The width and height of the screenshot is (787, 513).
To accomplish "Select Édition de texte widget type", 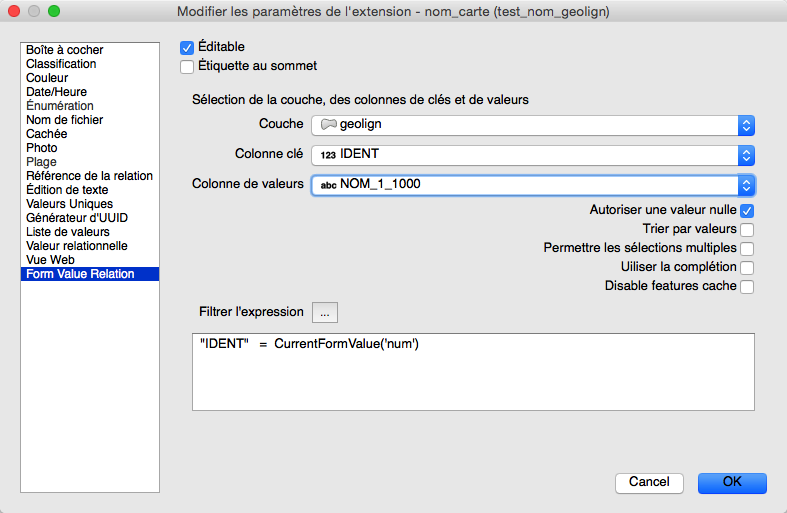I will pyautogui.click(x=67, y=190).
